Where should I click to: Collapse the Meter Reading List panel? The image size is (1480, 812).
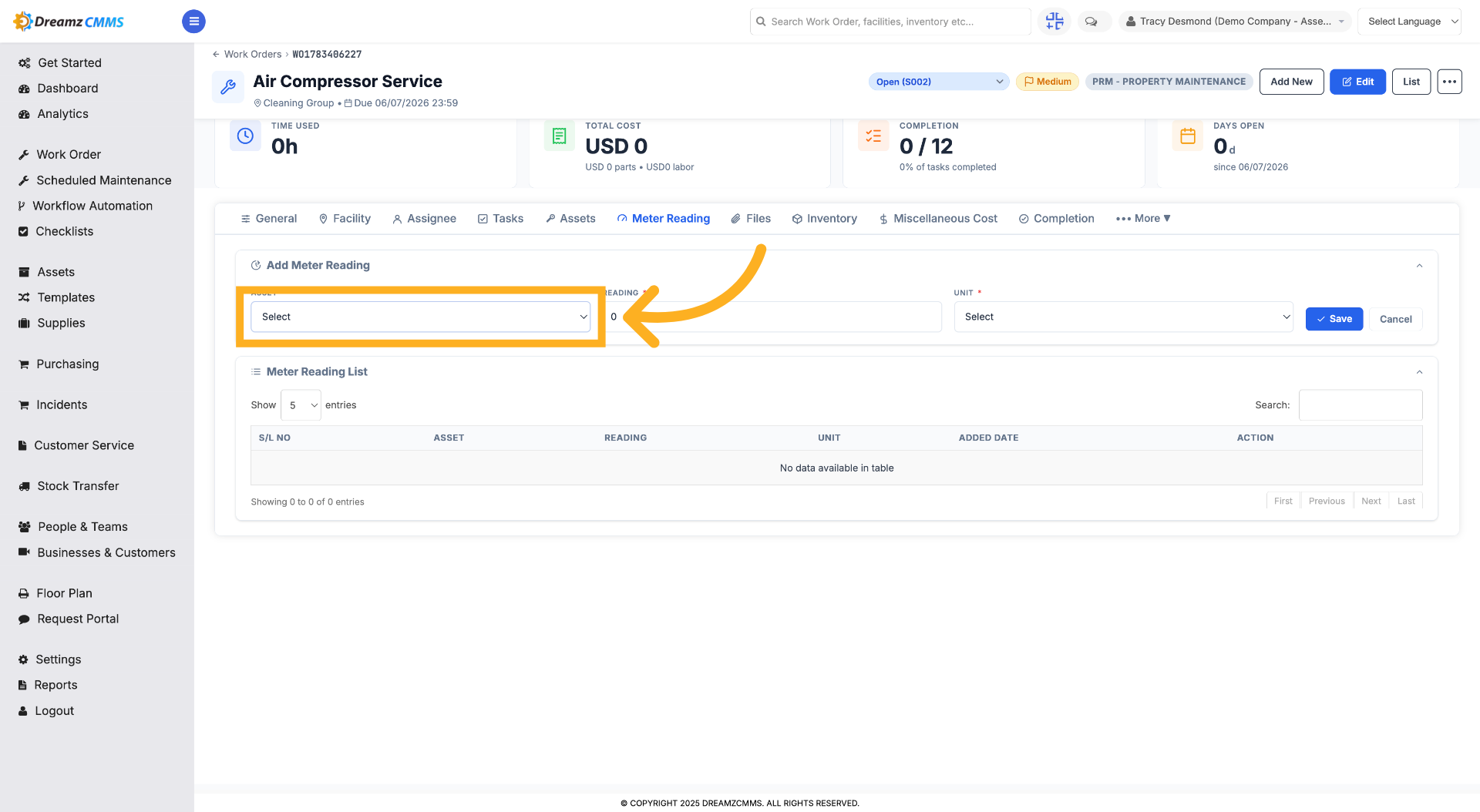tap(1419, 372)
